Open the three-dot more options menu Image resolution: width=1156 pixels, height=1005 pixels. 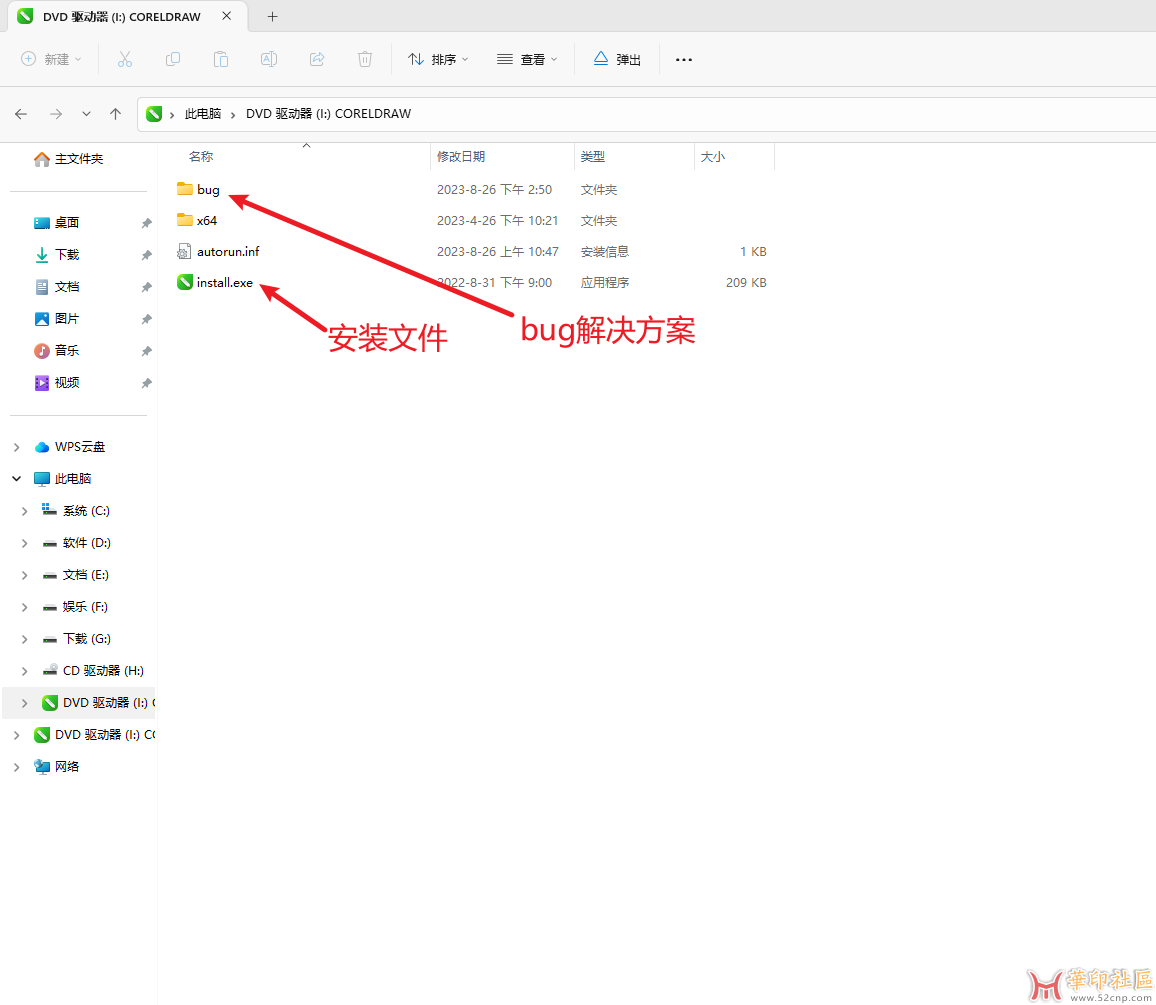[684, 59]
